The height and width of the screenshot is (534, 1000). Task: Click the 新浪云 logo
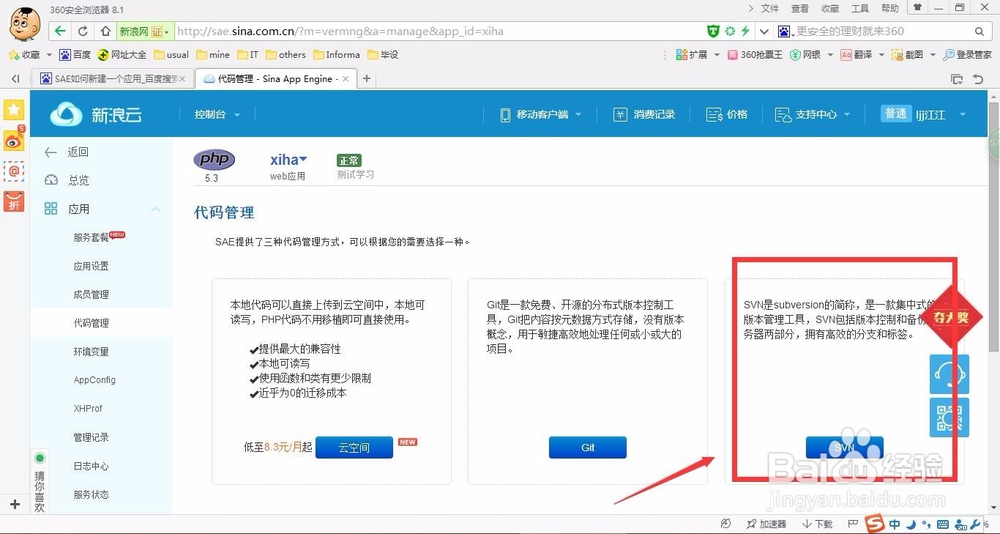click(x=96, y=115)
